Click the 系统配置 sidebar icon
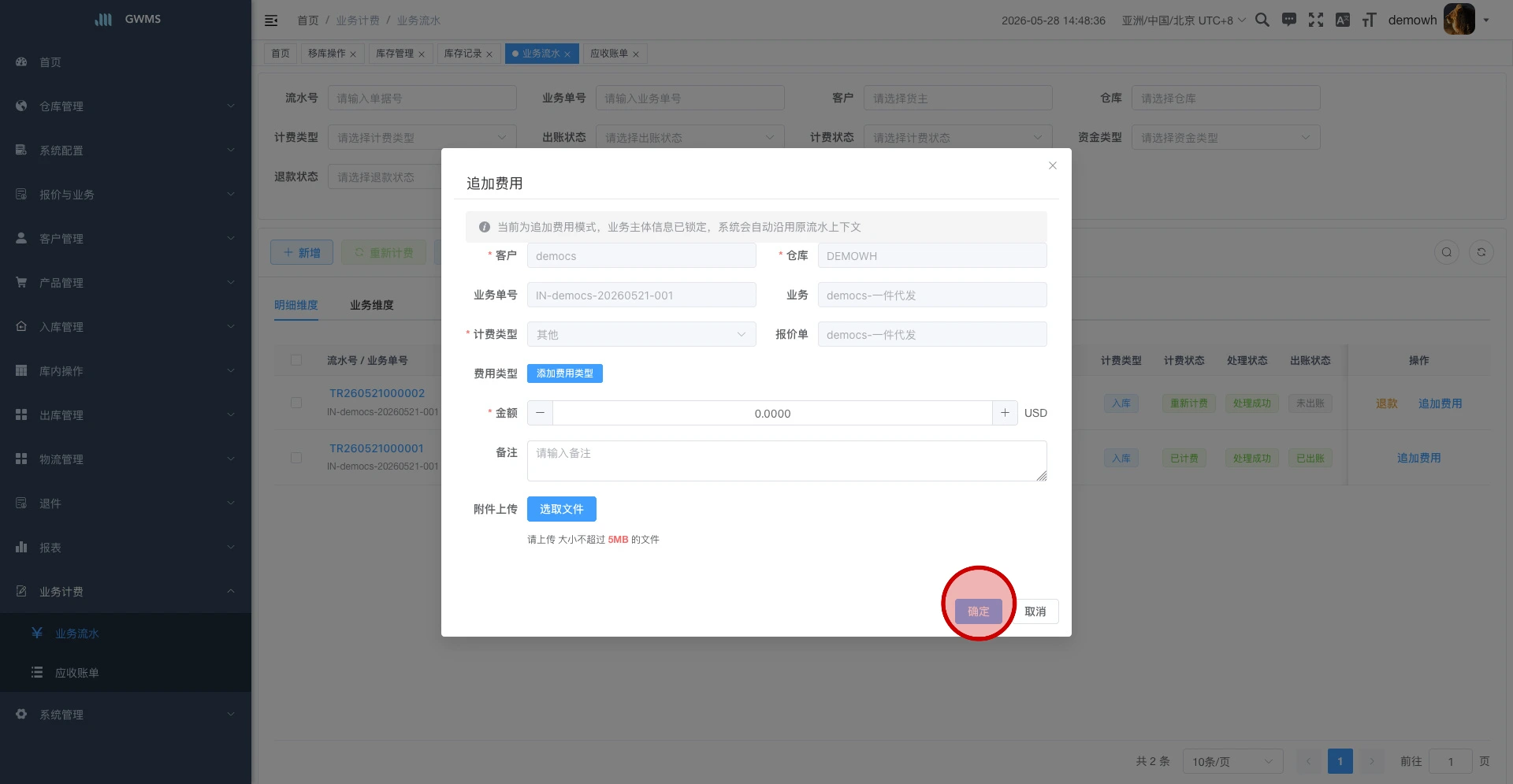The image size is (1513, 784). (x=21, y=150)
